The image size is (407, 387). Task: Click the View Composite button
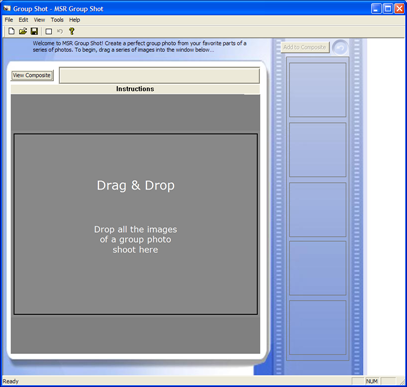32,76
